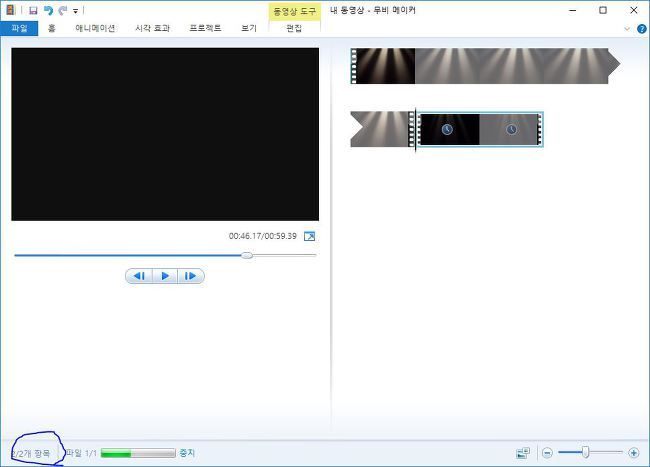Close the Movie Maker window
Screen dimensions: 650x467
click(x=634, y=10)
